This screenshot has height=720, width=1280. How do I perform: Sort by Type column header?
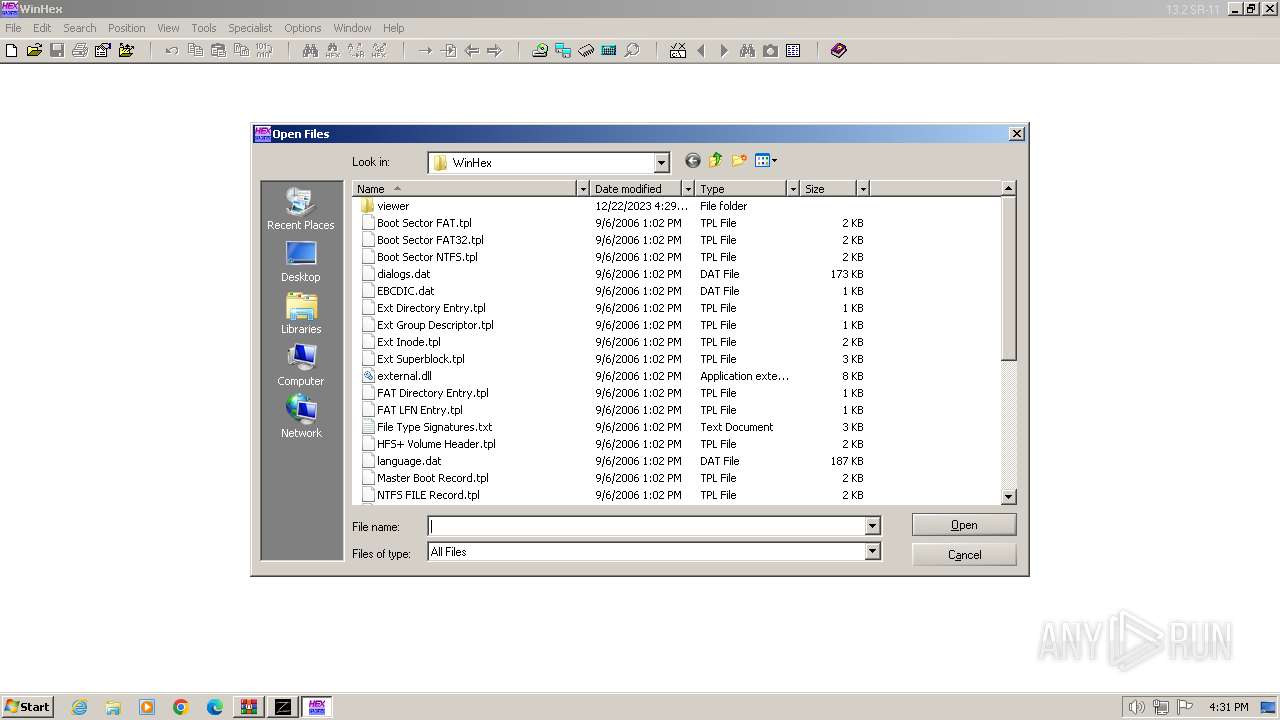click(741, 188)
